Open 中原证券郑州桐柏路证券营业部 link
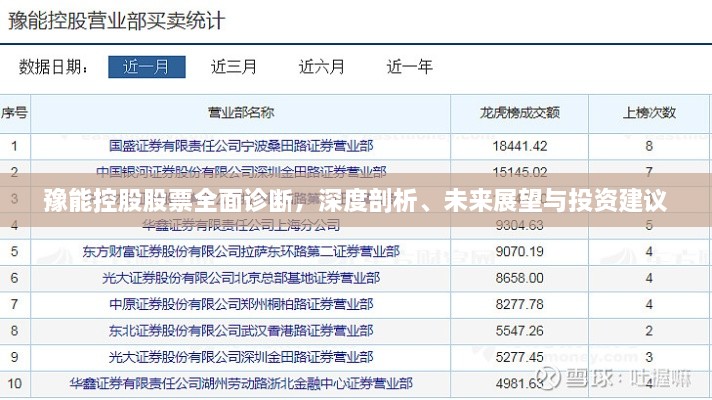 coord(241,304)
